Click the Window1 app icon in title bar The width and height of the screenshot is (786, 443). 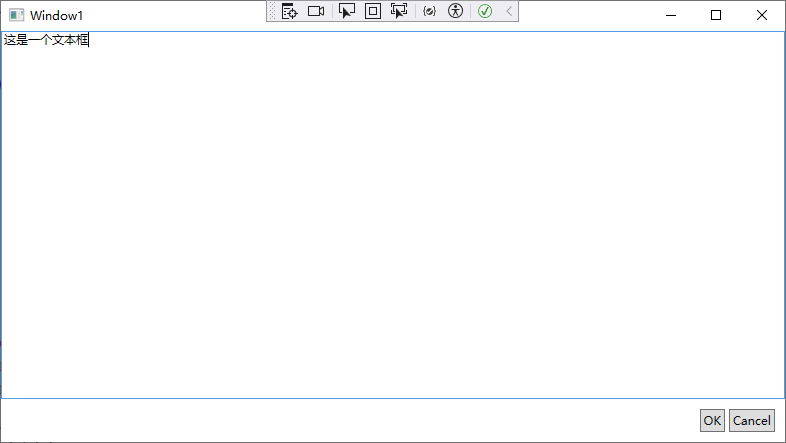tap(17, 15)
